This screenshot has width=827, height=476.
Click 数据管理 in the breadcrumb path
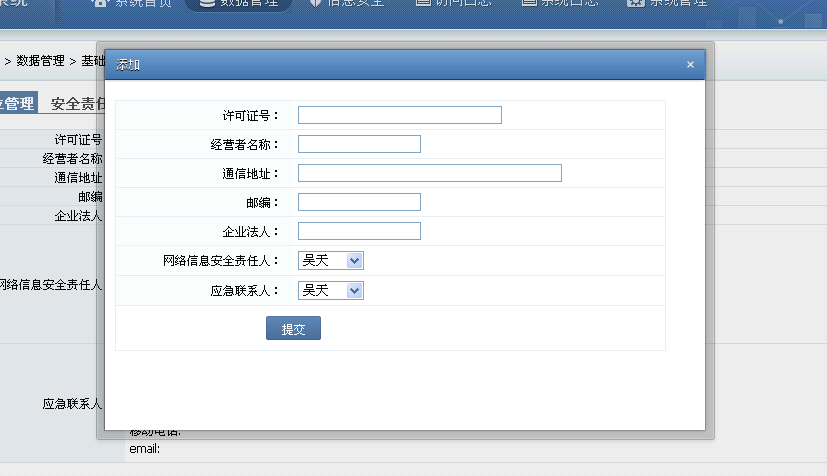coord(40,61)
